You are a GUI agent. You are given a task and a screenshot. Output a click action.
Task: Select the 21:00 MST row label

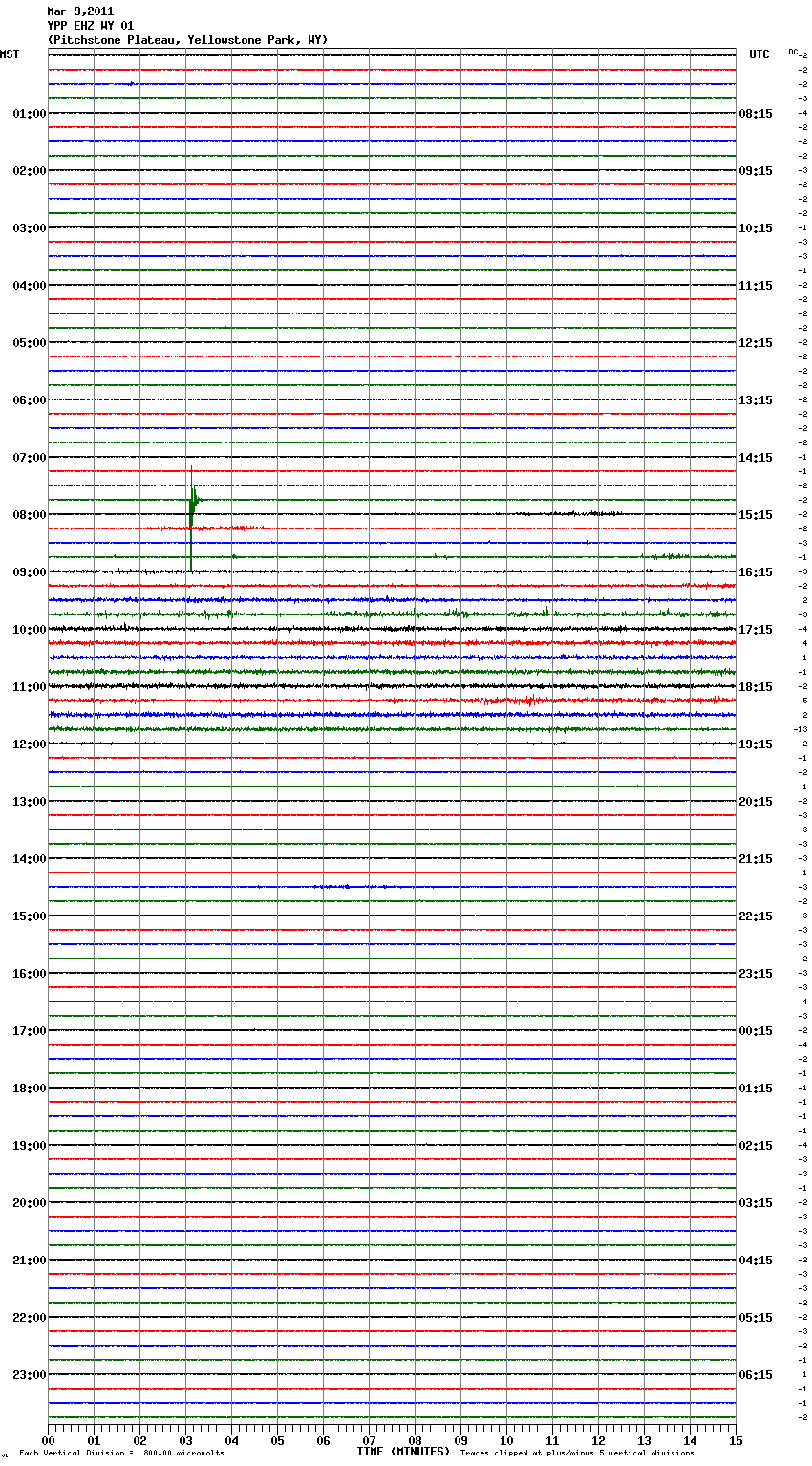(x=30, y=1261)
